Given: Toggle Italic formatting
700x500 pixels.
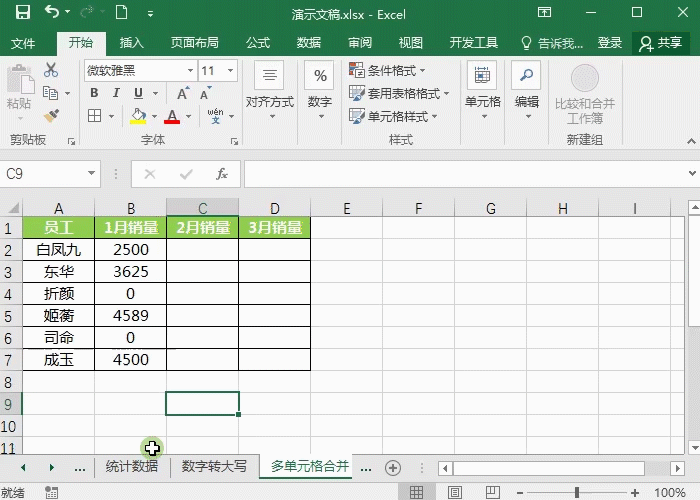Looking at the screenshot, I should 116,93.
